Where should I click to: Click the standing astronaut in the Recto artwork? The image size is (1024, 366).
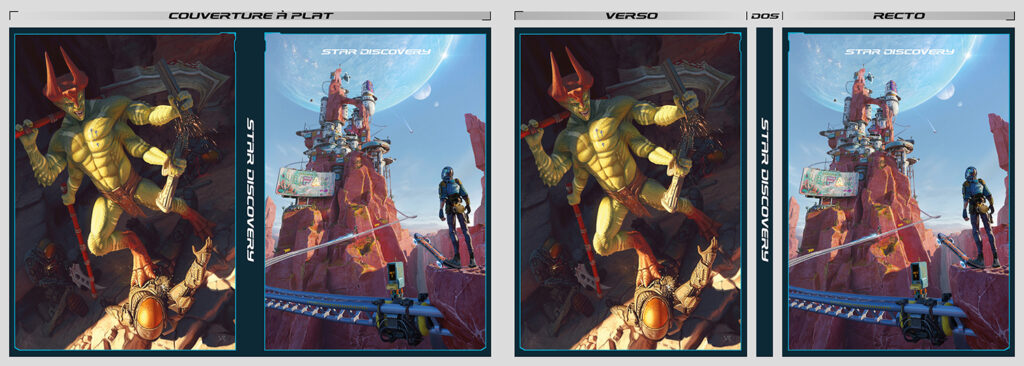coord(978,216)
